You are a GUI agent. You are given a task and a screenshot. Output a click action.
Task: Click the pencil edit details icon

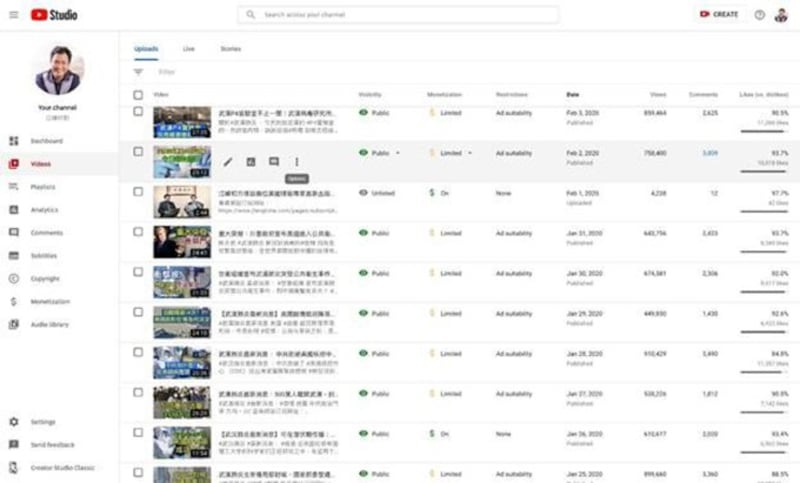click(228, 161)
